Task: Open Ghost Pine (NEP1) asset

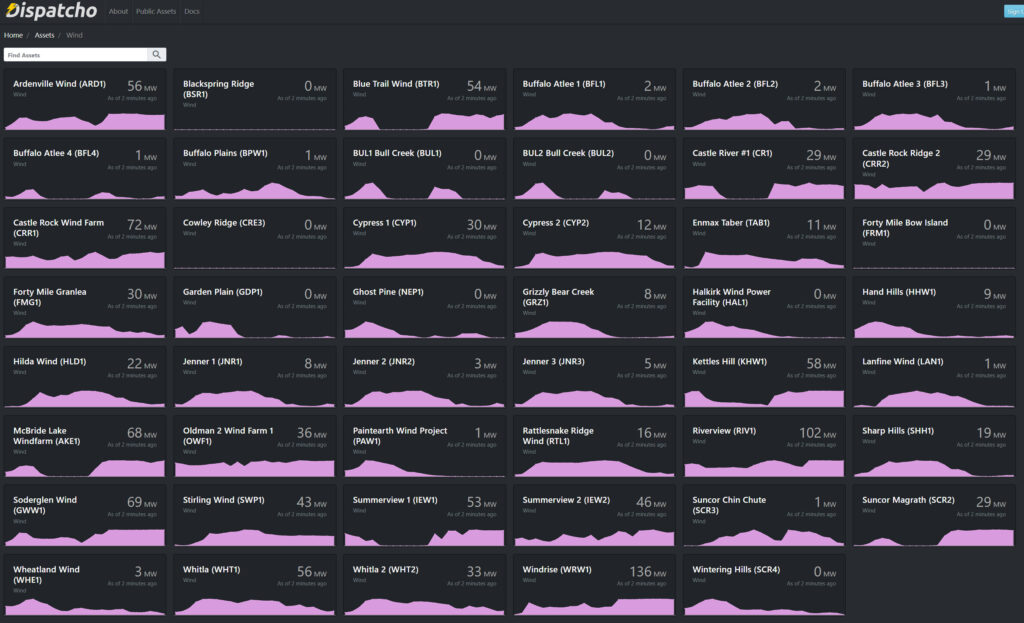Action: pos(388,292)
